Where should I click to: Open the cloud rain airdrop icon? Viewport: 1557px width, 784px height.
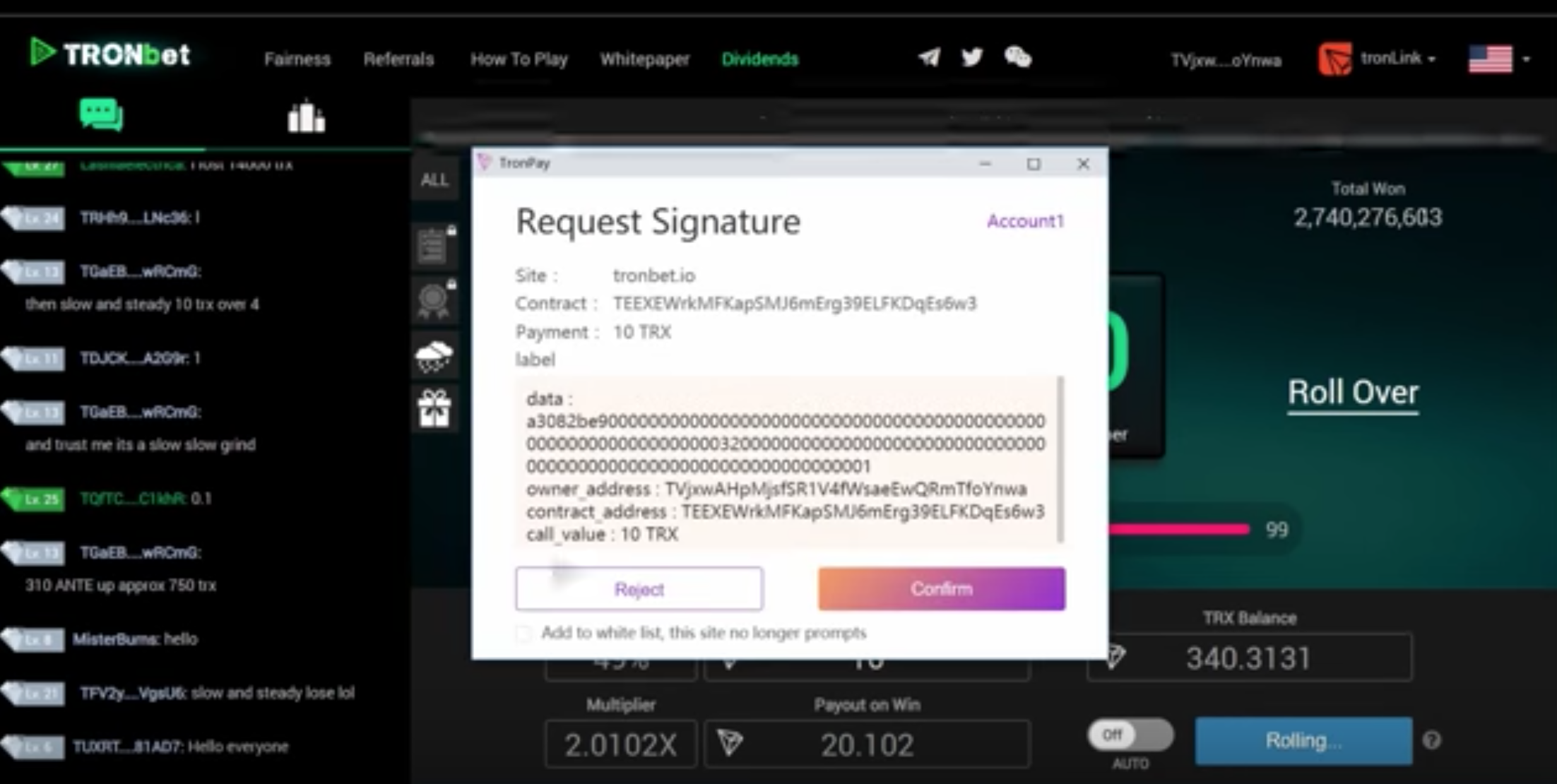click(434, 355)
